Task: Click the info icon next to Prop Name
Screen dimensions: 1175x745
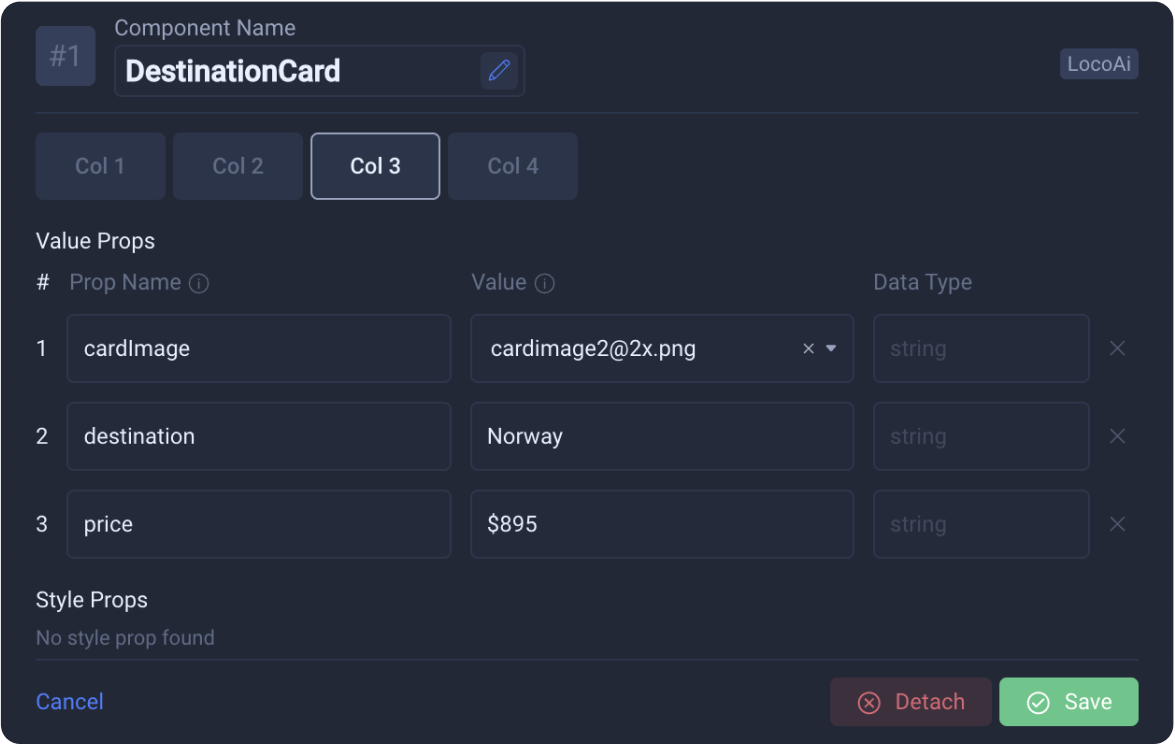Action: point(199,283)
